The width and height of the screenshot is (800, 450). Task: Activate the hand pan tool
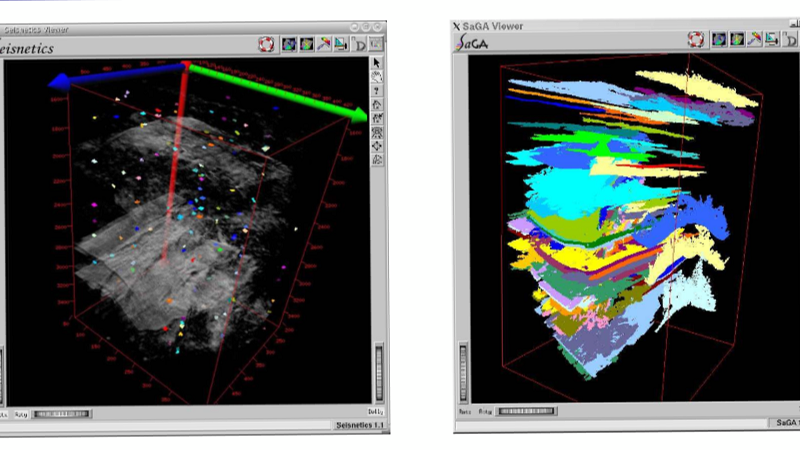click(x=377, y=77)
